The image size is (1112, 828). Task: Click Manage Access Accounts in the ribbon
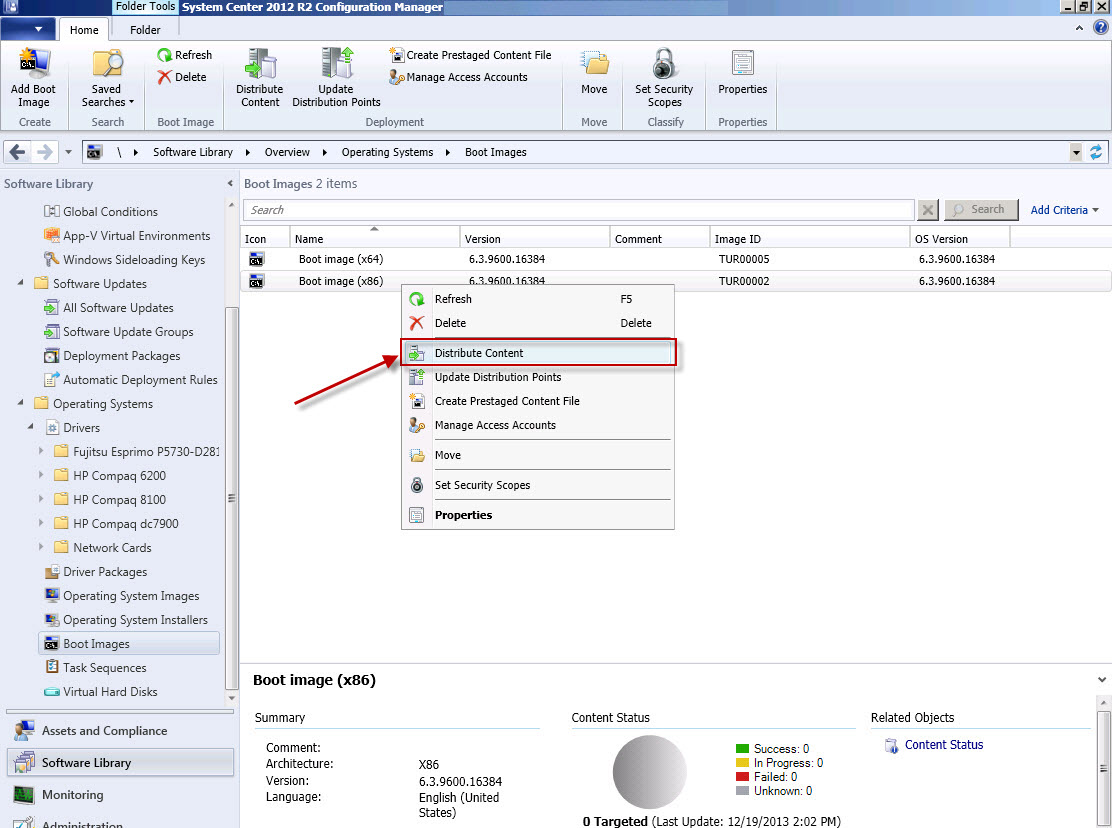458,77
